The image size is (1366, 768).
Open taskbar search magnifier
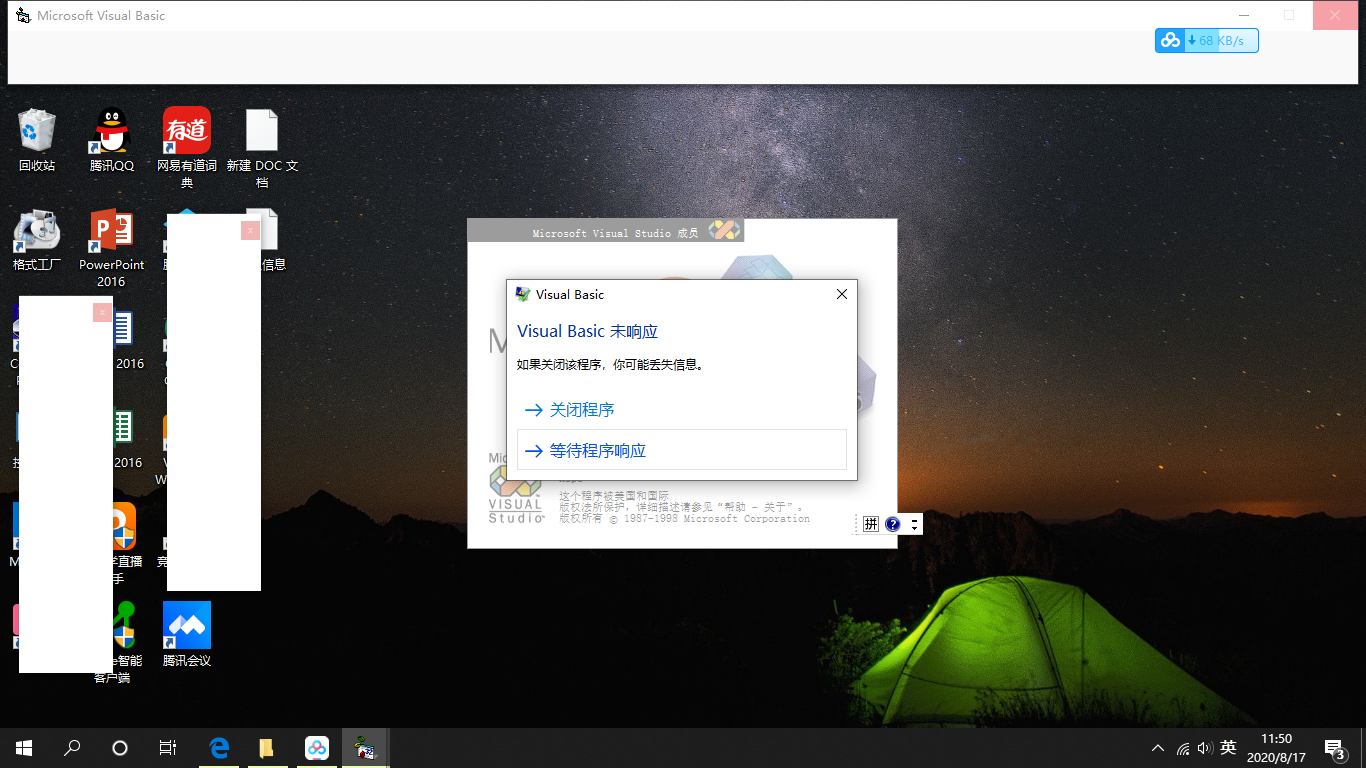point(72,747)
